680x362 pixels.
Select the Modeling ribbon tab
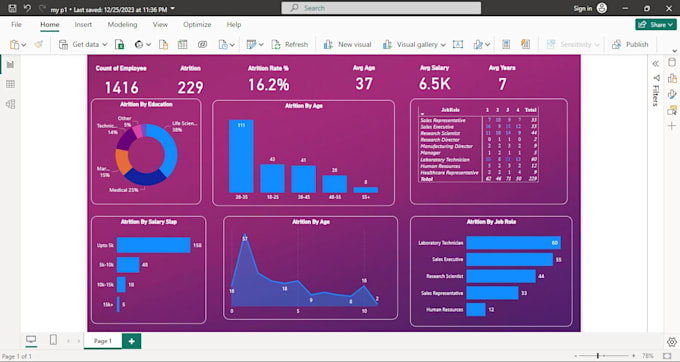(122, 25)
